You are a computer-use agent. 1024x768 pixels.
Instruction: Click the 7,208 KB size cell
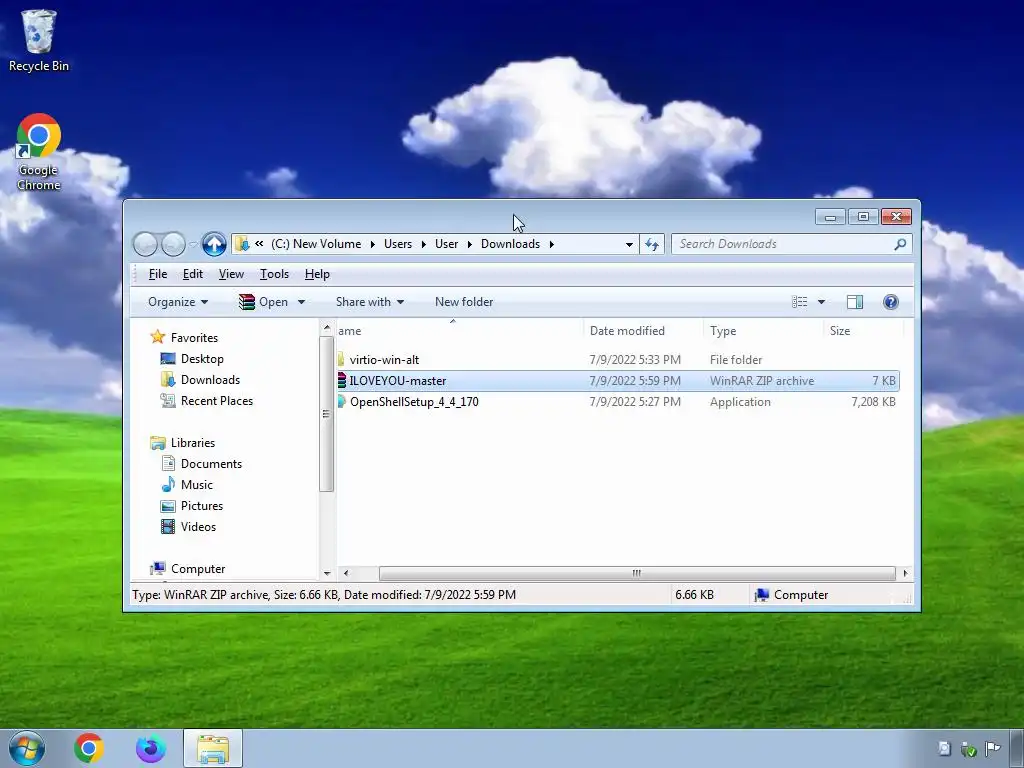pos(873,402)
